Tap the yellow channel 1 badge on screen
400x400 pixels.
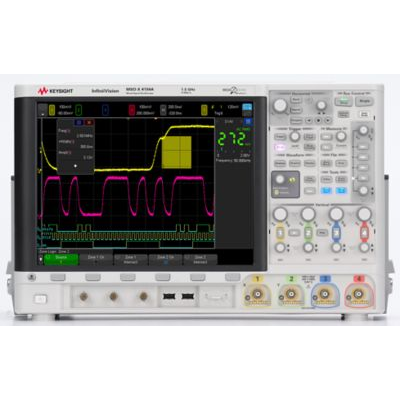pos(52,110)
